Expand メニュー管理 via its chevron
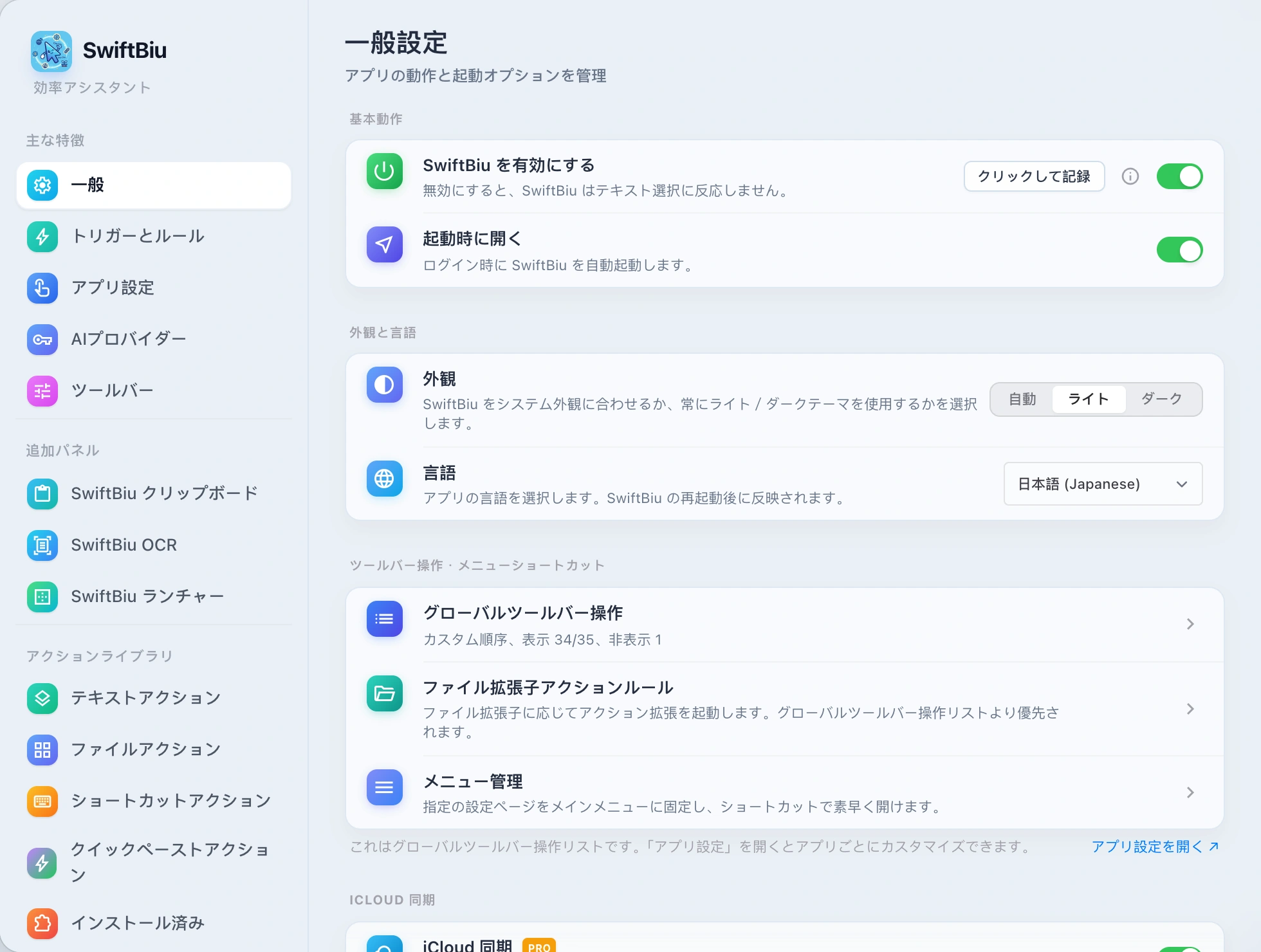Screen dimensions: 1261x952 [x=1190, y=792]
